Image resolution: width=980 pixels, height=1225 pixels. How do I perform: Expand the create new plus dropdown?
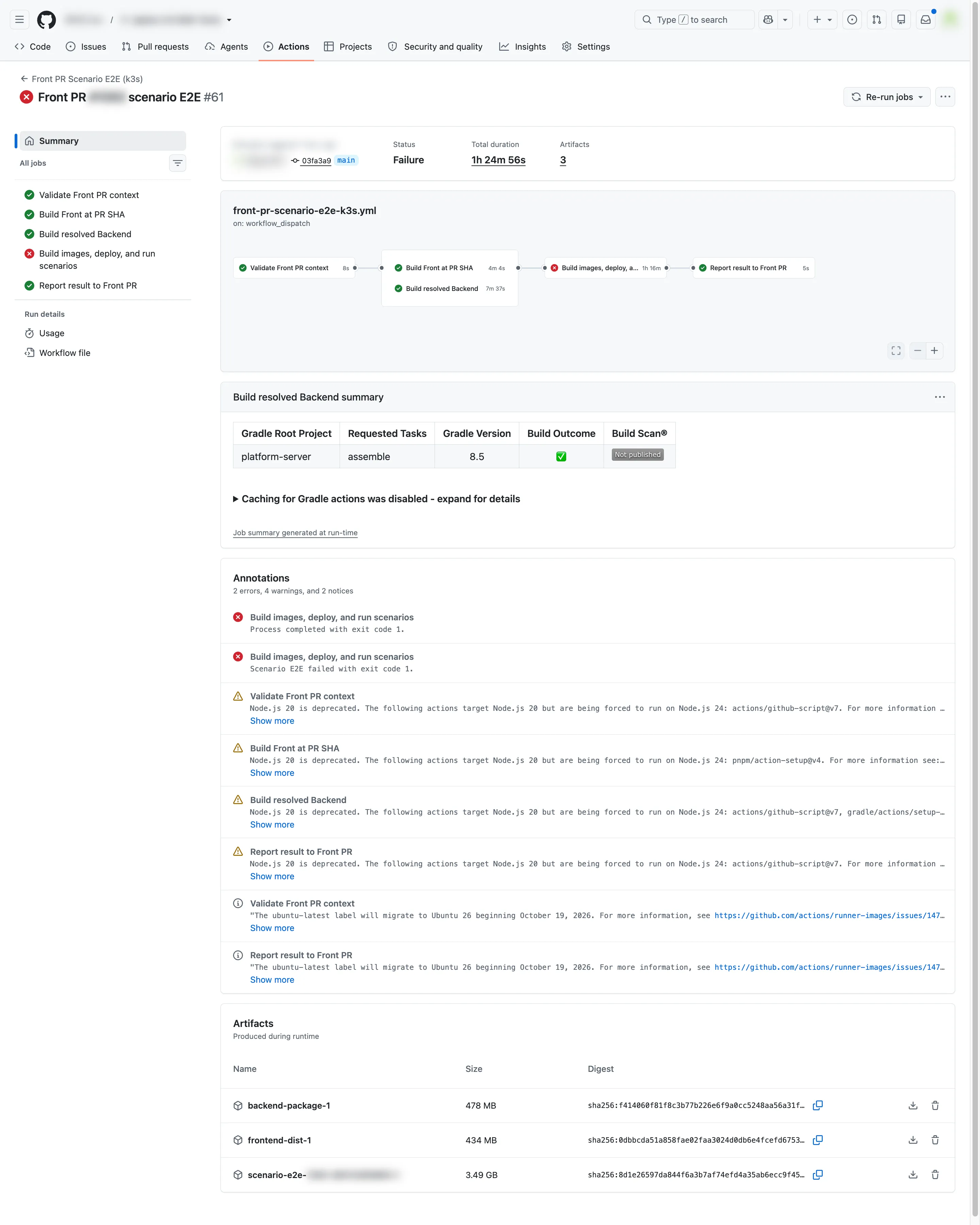822,20
